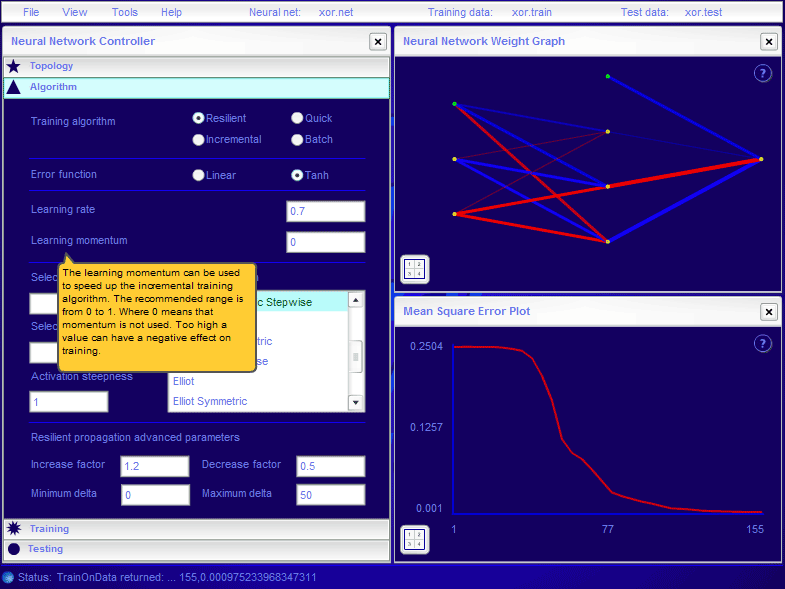Screen dimensions: 785x589
Task: Click the help icon in Error Plot panel
Action: pyautogui.click(x=762, y=343)
